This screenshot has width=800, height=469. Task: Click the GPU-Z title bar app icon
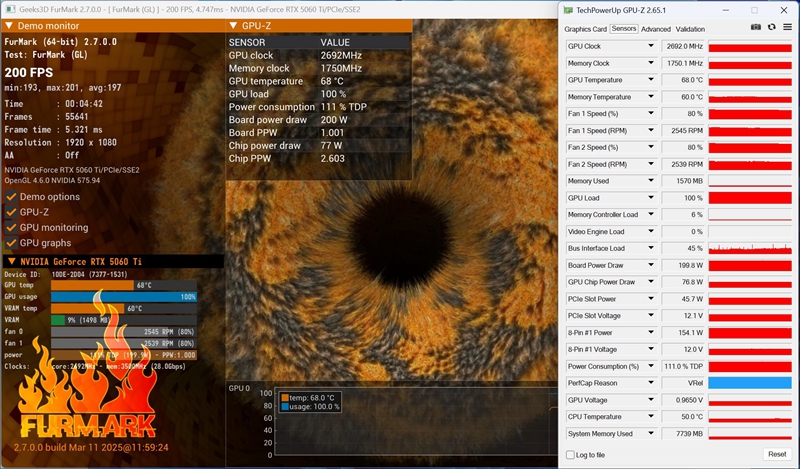click(568, 9)
